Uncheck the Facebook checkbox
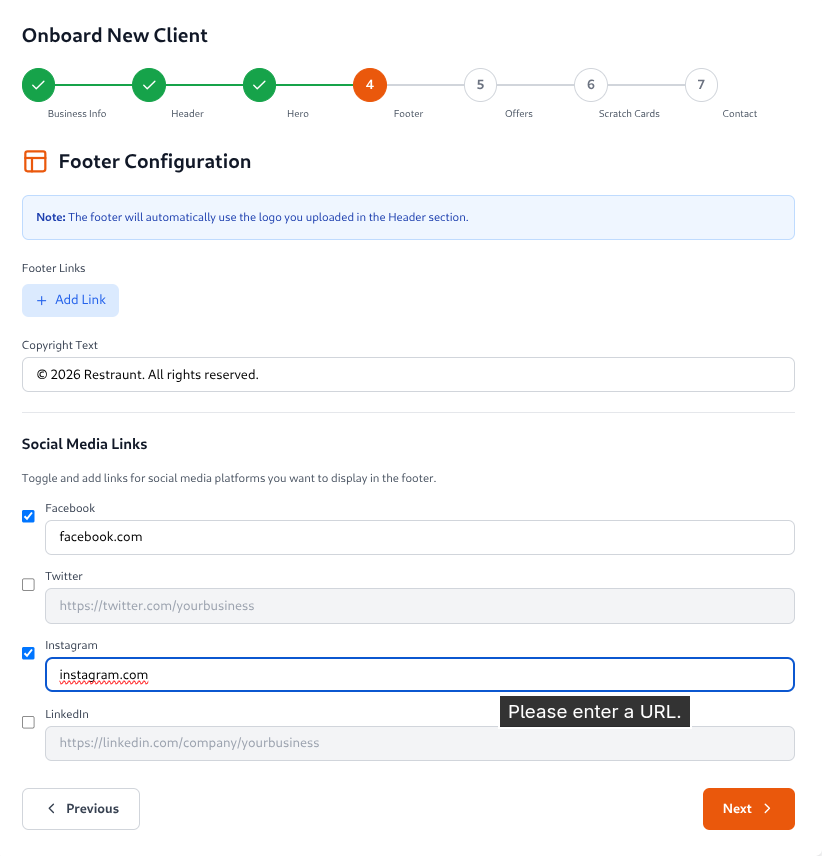 28,516
